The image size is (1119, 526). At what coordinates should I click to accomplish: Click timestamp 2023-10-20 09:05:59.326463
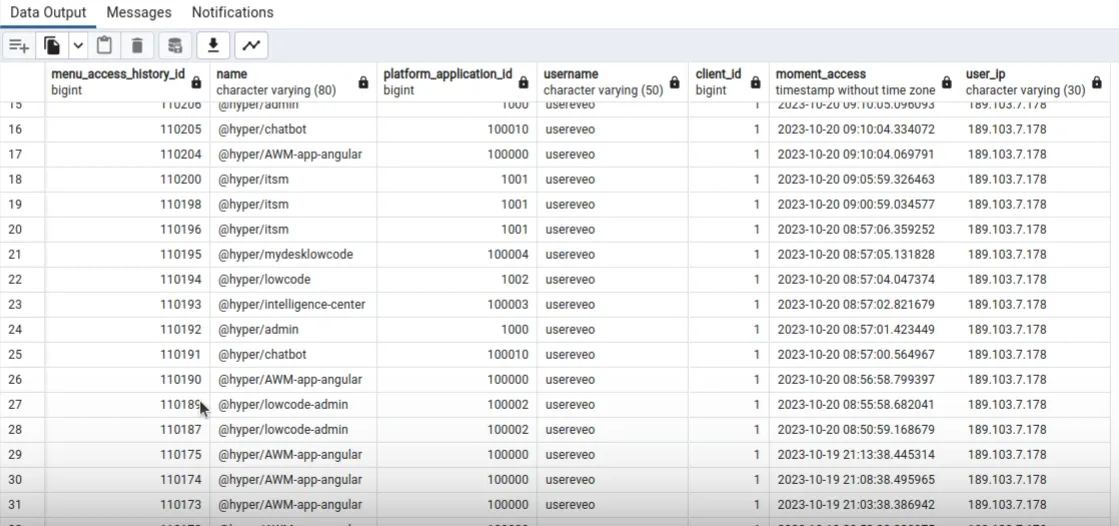864,179
